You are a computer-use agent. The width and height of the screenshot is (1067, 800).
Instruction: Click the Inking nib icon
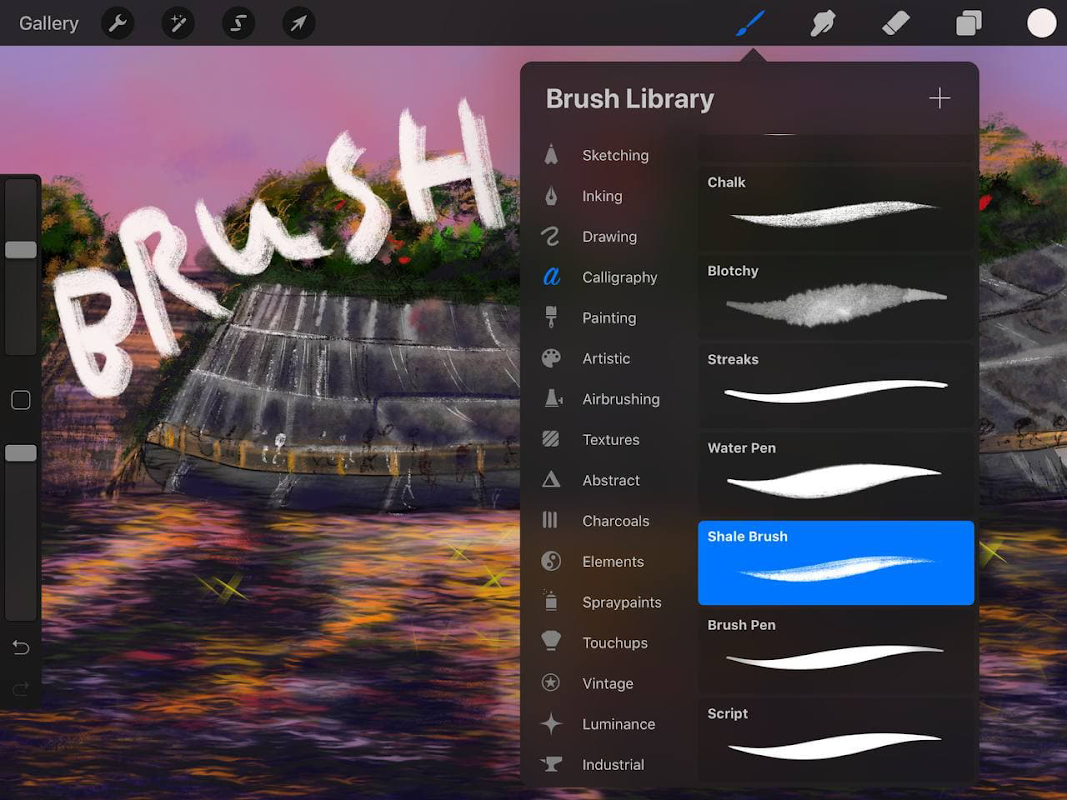551,196
